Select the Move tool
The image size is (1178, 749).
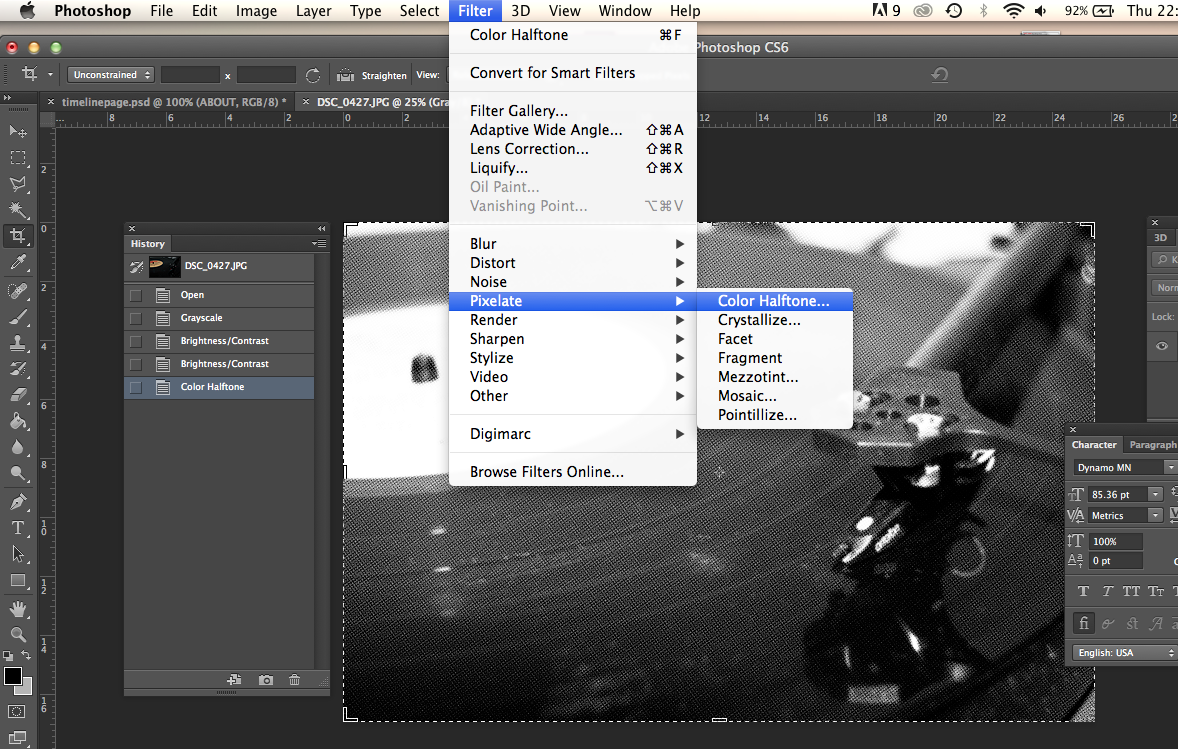[x=18, y=131]
